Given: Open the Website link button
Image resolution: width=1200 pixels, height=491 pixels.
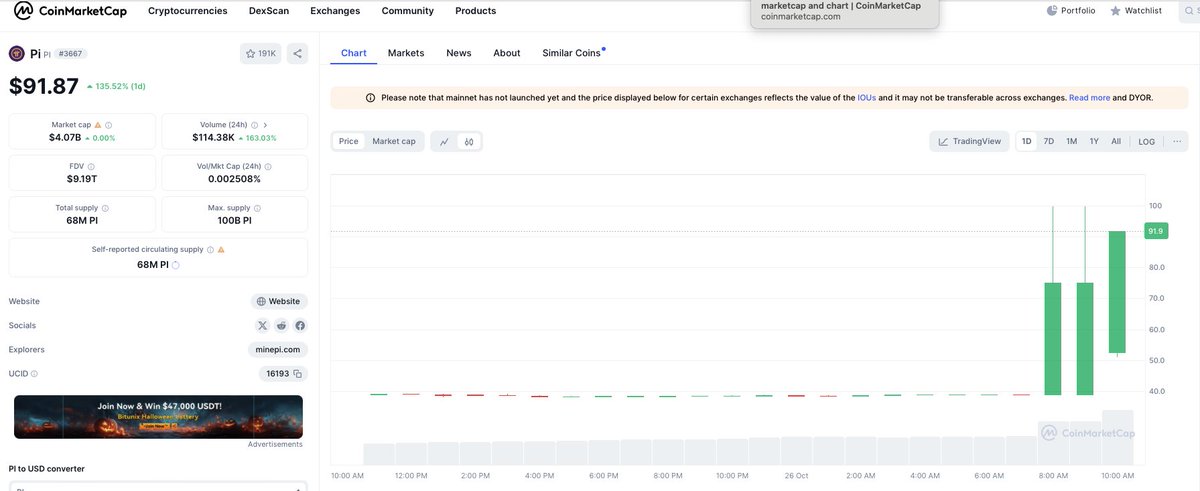Looking at the screenshot, I should [279, 301].
